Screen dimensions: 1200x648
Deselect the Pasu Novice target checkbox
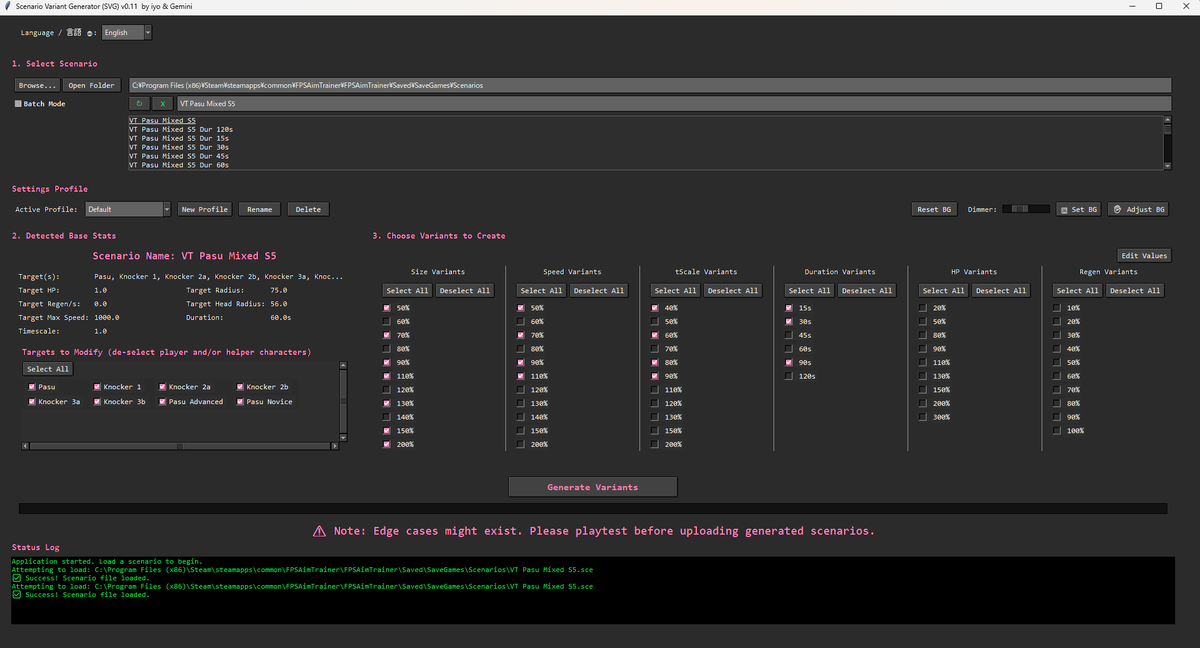(x=238, y=401)
